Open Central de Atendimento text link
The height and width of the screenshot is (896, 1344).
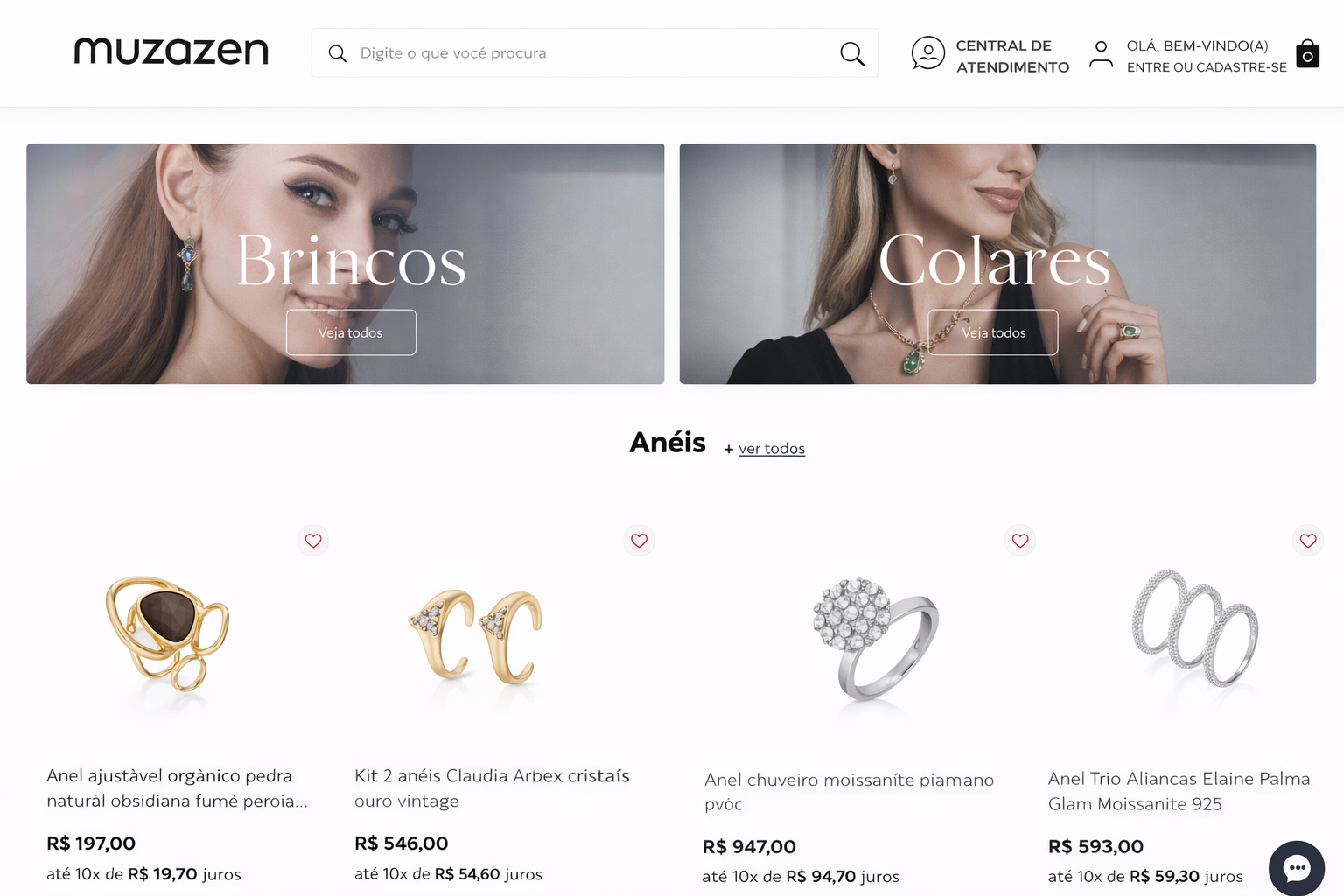pos(1012,56)
